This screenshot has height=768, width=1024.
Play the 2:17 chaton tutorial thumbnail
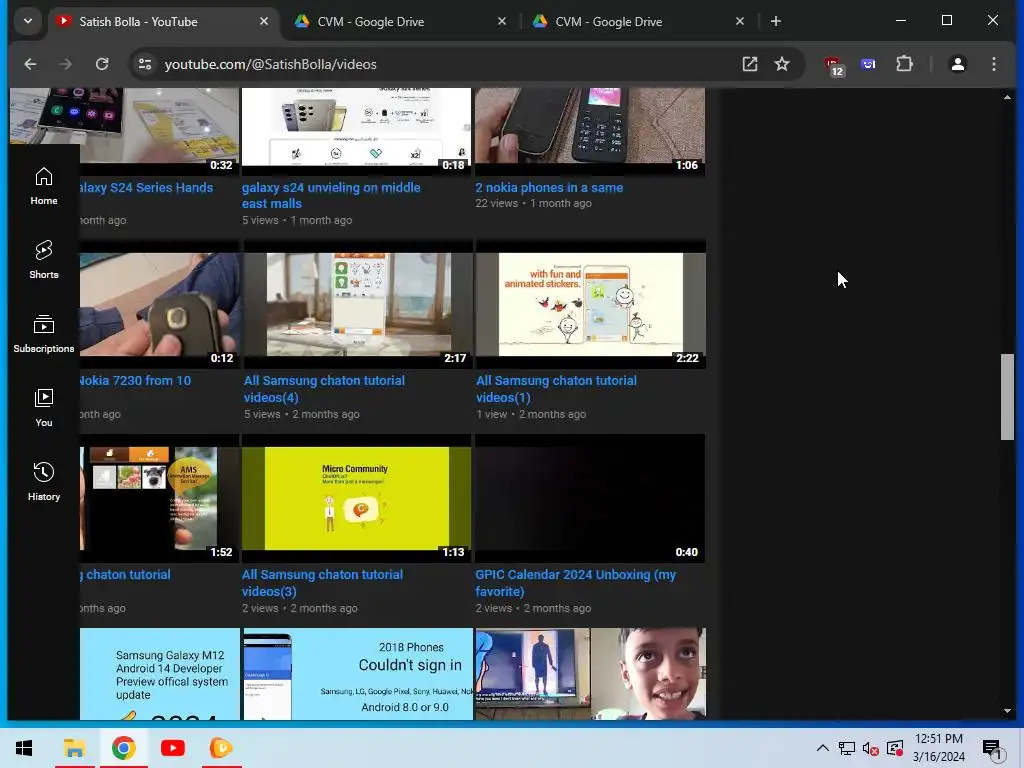pyautogui.click(x=358, y=304)
